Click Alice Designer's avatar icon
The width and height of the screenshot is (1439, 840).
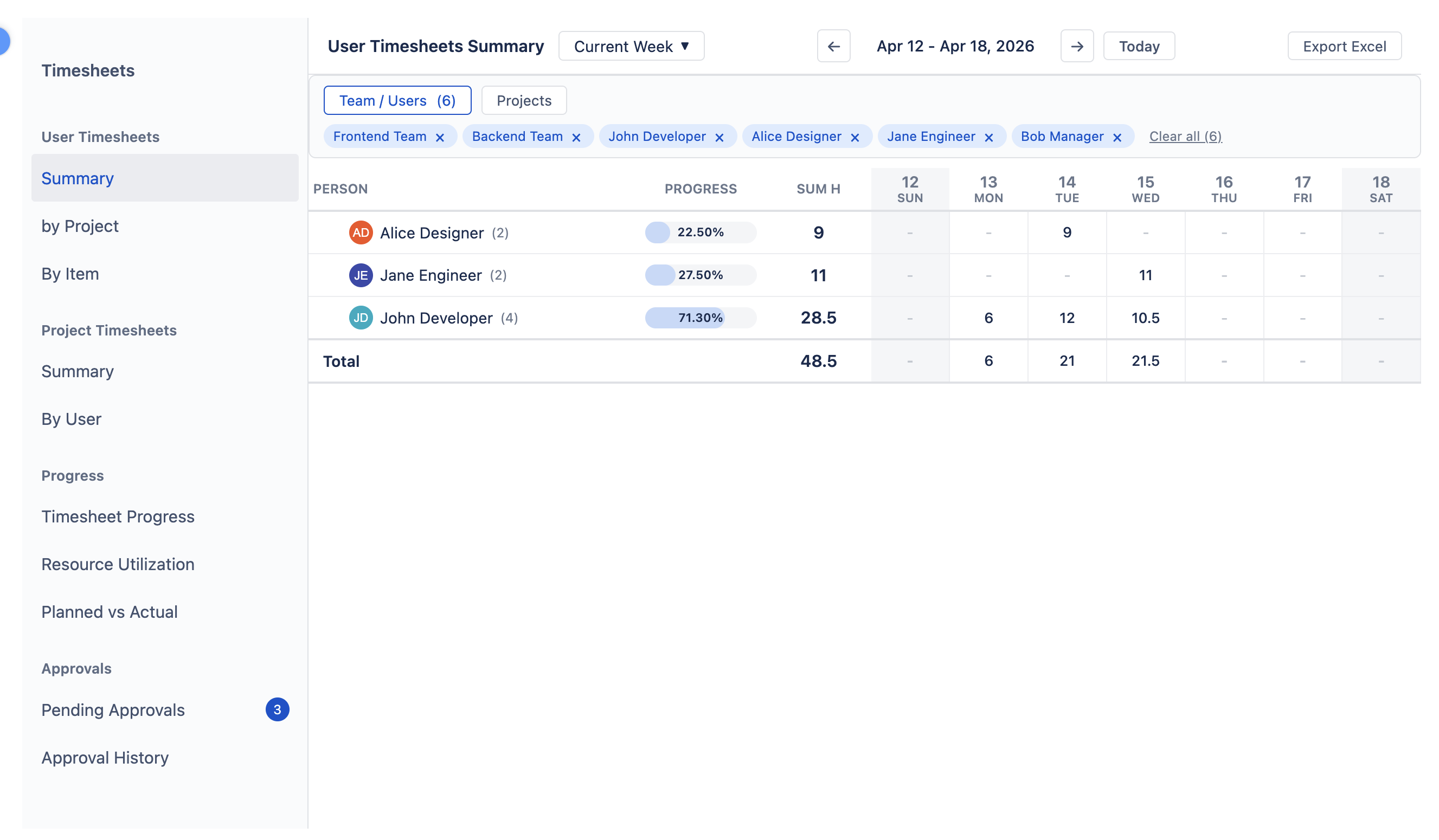(x=361, y=232)
